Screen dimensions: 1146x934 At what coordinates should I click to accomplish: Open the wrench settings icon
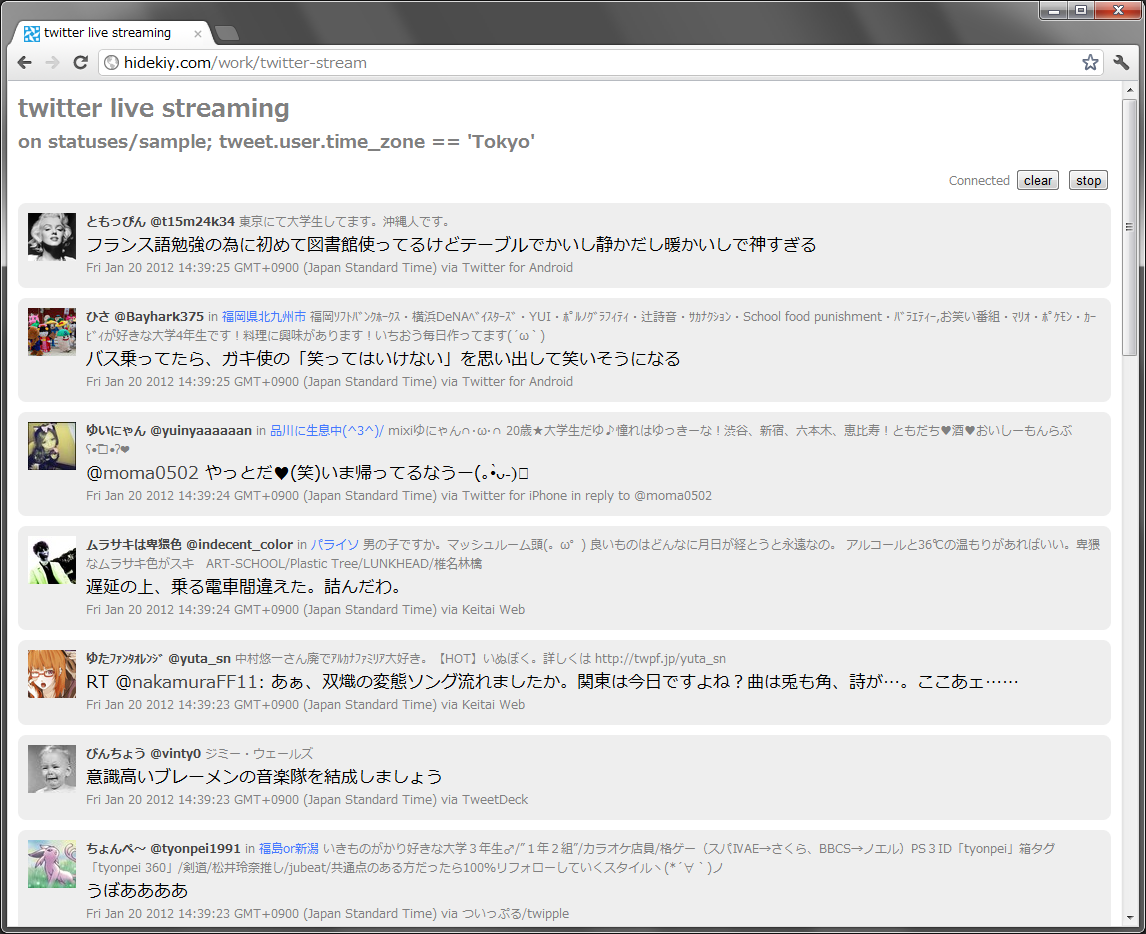1121,62
